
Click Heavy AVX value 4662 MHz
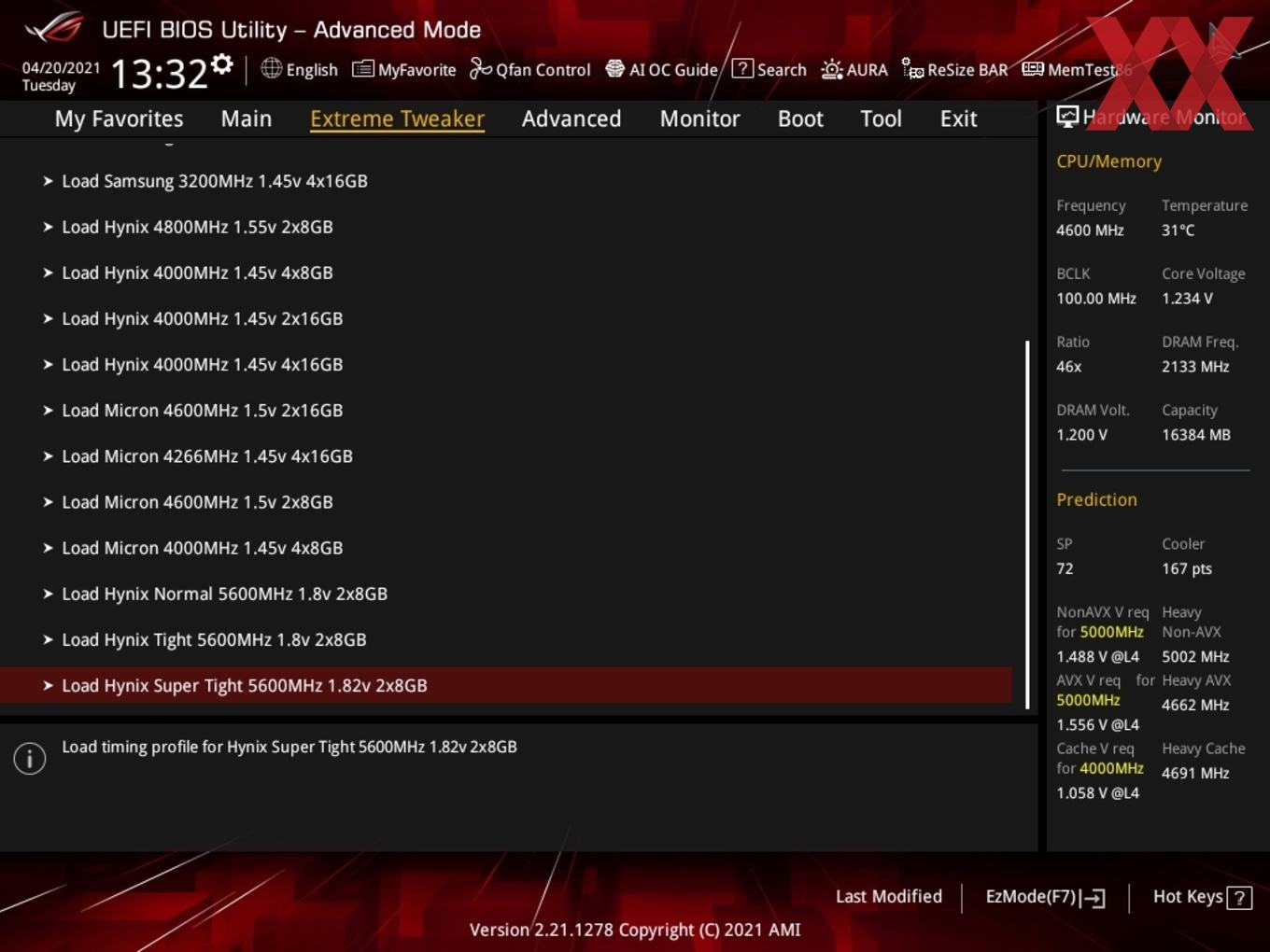point(1195,705)
